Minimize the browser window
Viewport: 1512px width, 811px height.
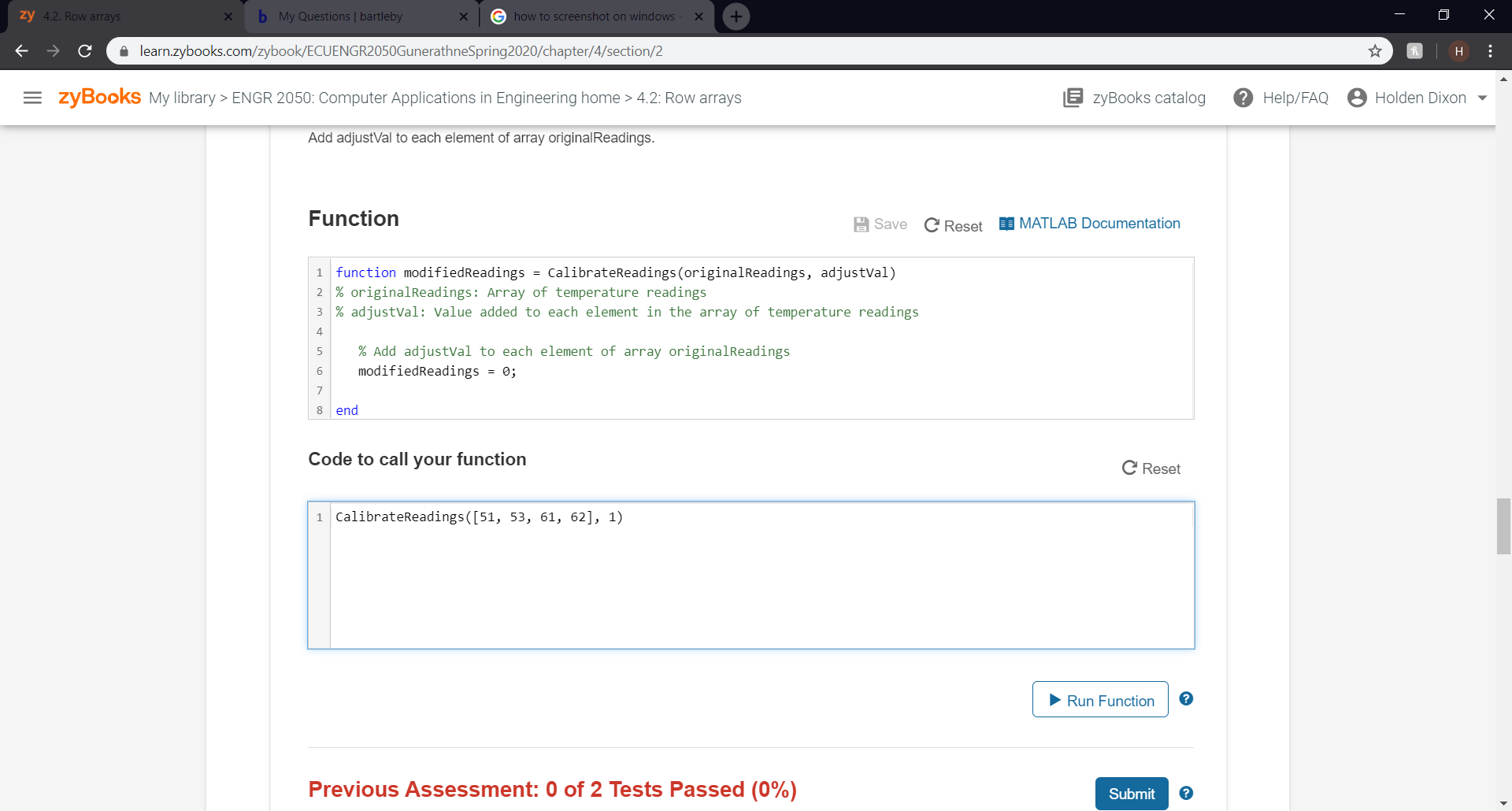click(x=1399, y=14)
